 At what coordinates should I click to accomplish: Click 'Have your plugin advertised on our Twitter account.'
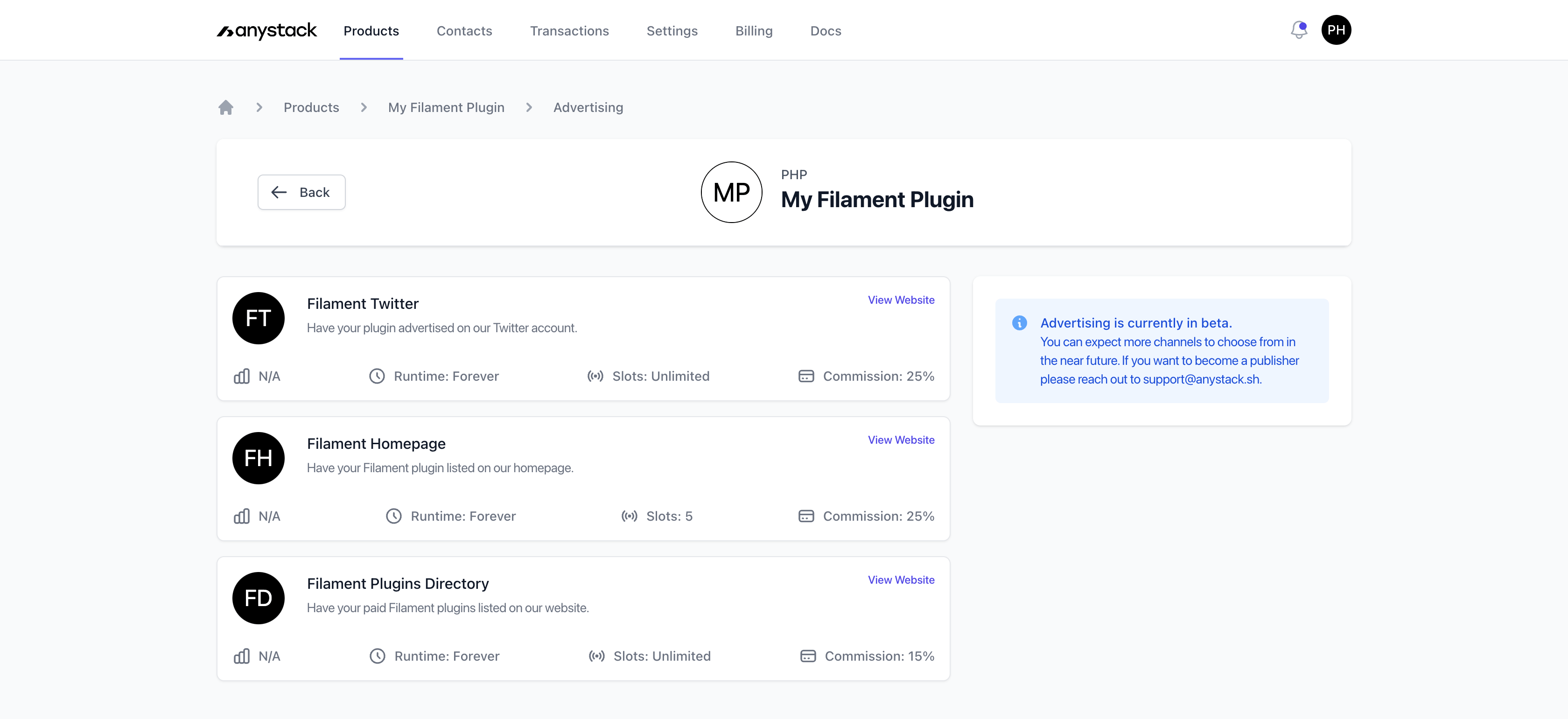[442, 328]
